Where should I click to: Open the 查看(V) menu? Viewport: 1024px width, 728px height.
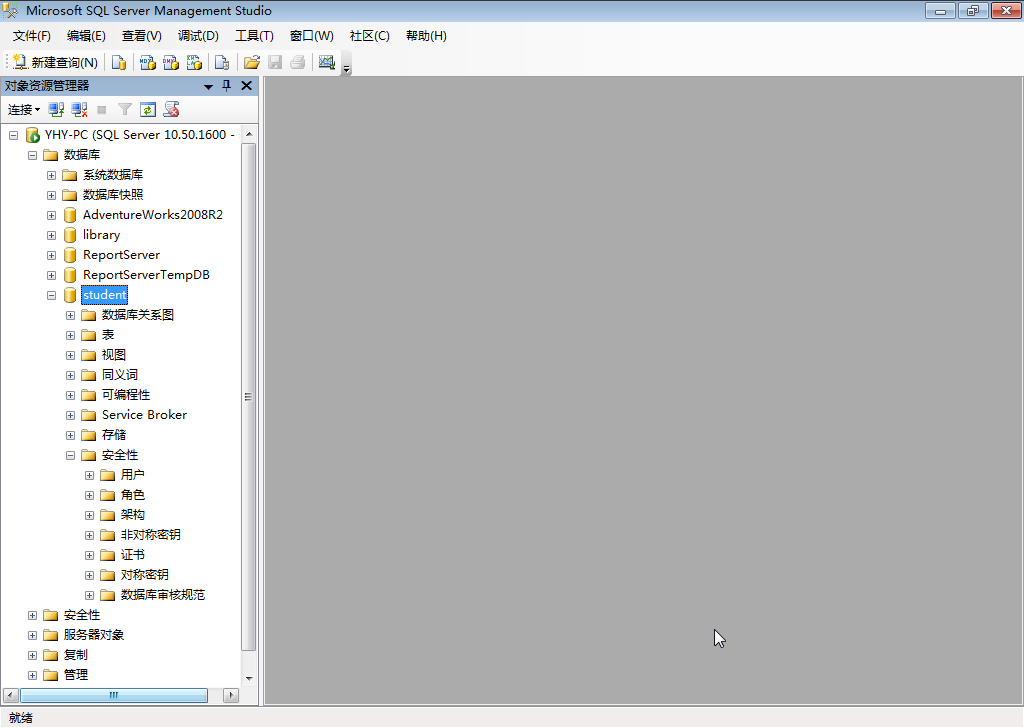point(142,36)
